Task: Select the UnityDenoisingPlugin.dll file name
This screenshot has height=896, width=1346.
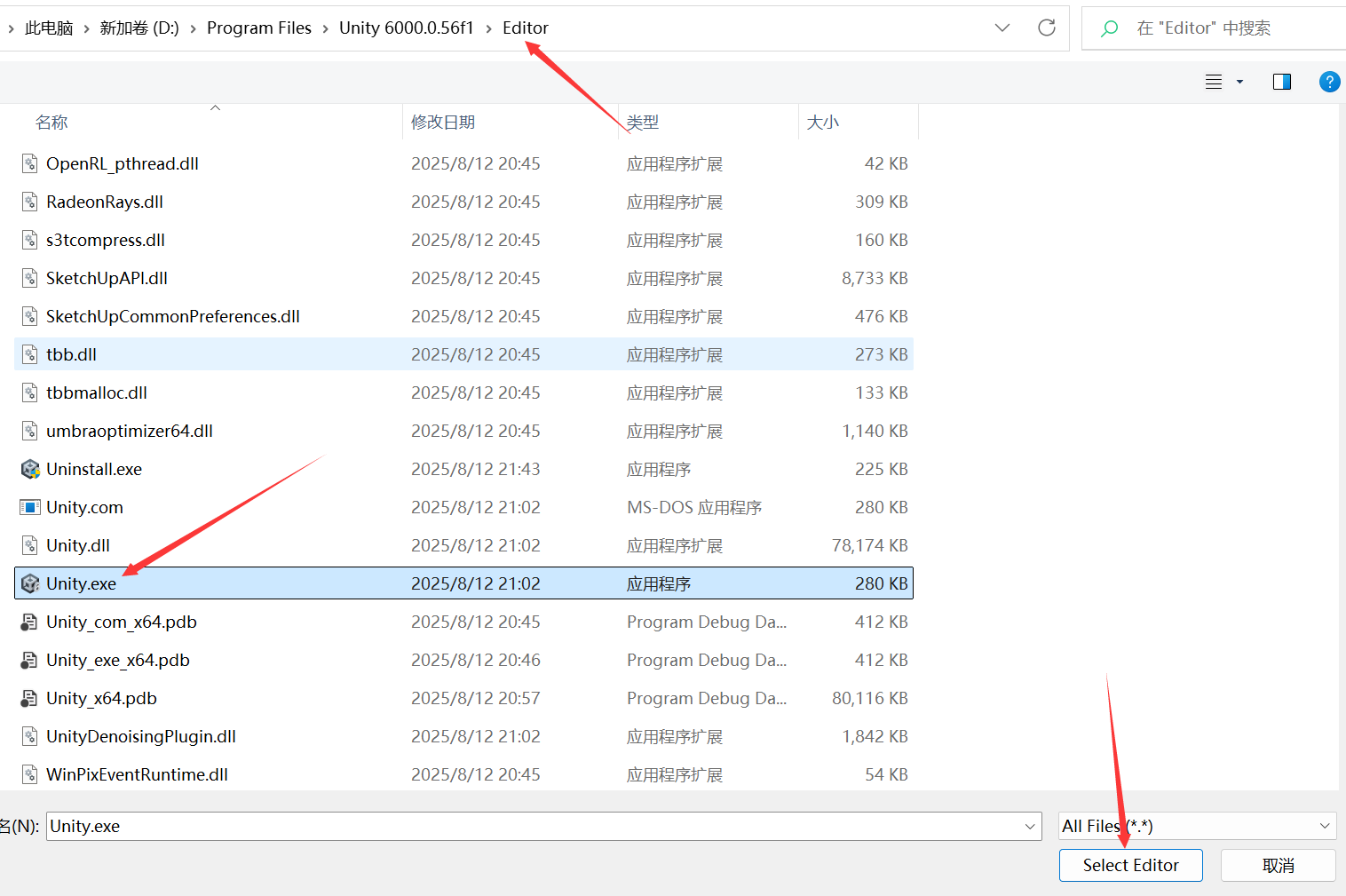Action: pyautogui.click(x=141, y=736)
